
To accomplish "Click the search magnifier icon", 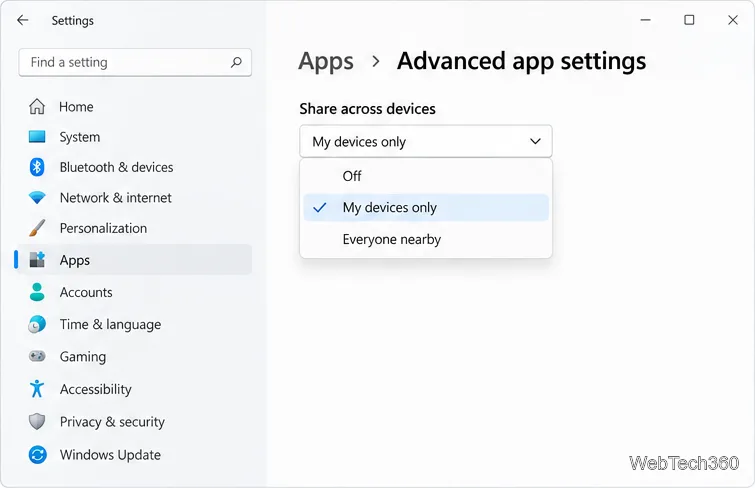I will (x=236, y=62).
